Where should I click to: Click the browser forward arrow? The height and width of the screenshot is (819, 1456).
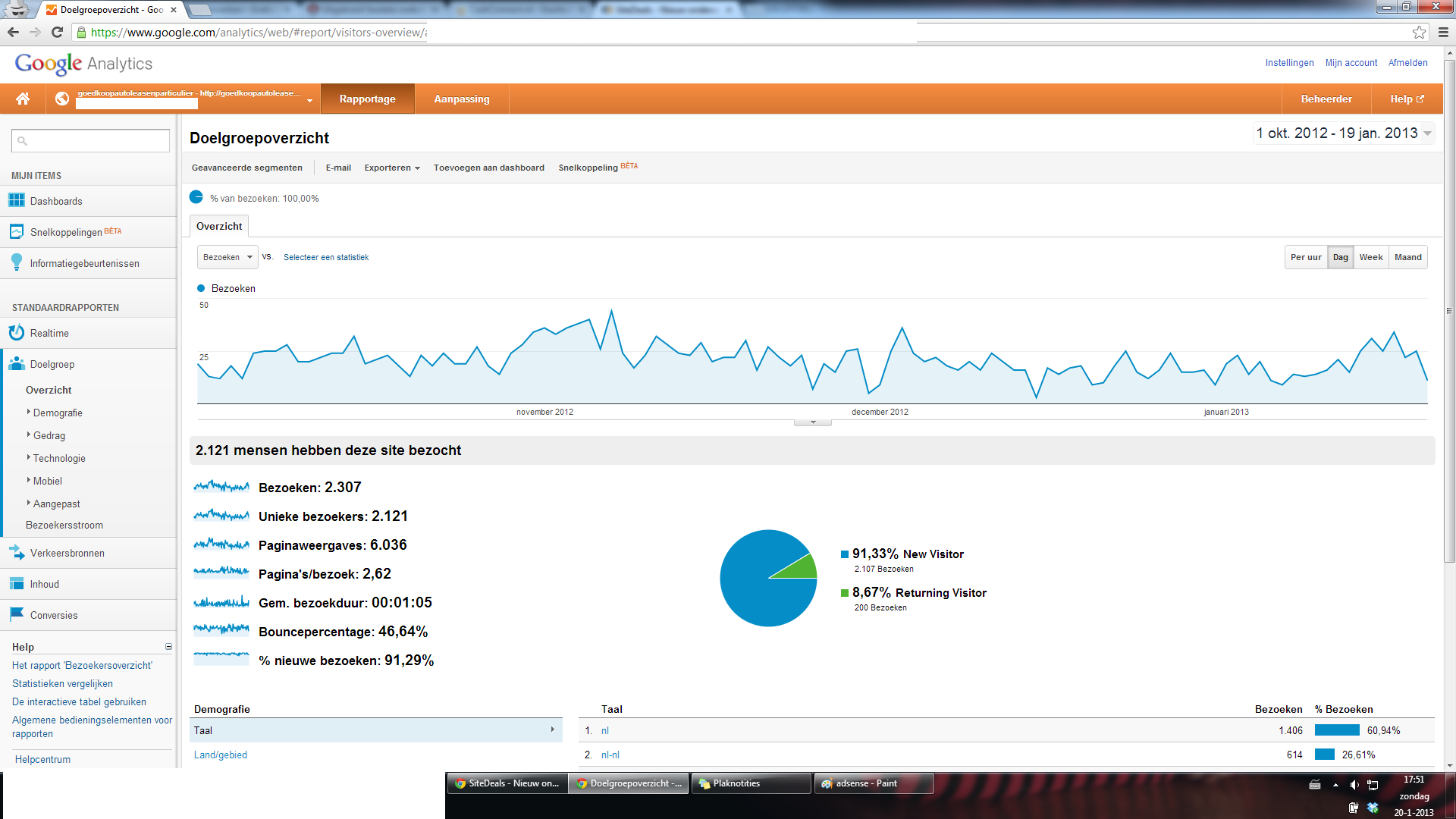35,32
